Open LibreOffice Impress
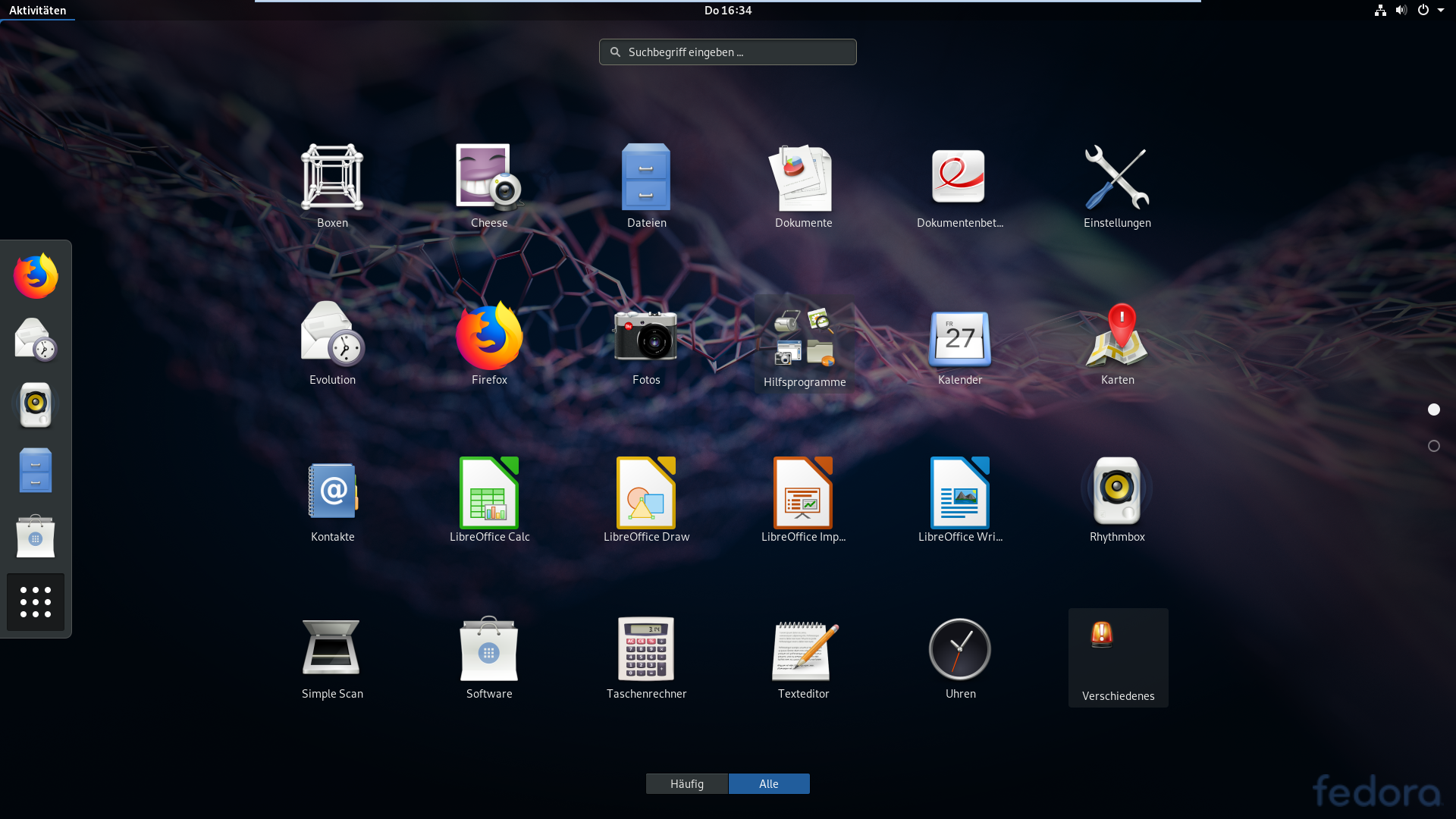Screen dimensions: 1456x819 coord(803,500)
